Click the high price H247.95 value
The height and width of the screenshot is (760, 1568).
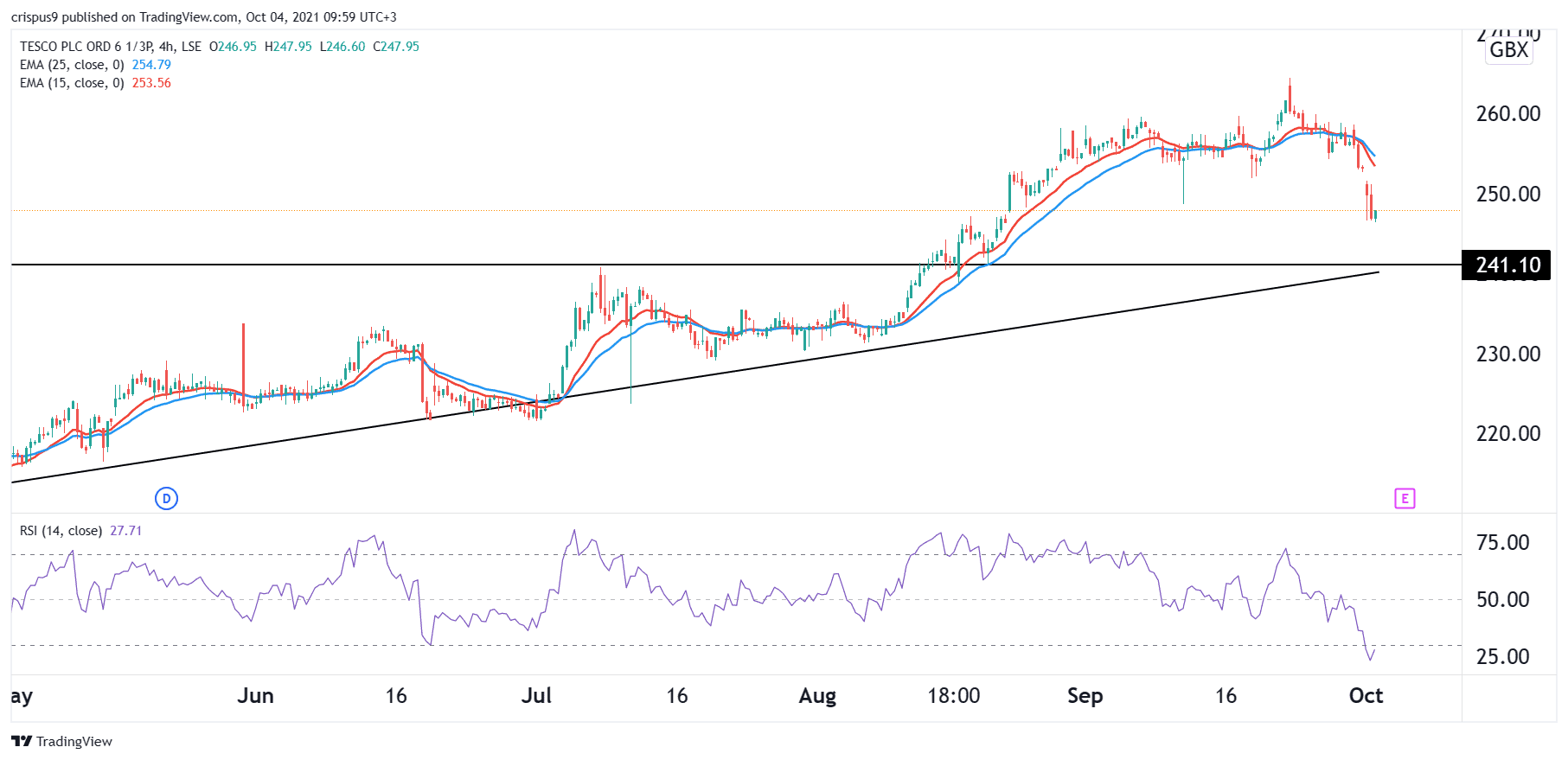pyautogui.click(x=288, y=47)
